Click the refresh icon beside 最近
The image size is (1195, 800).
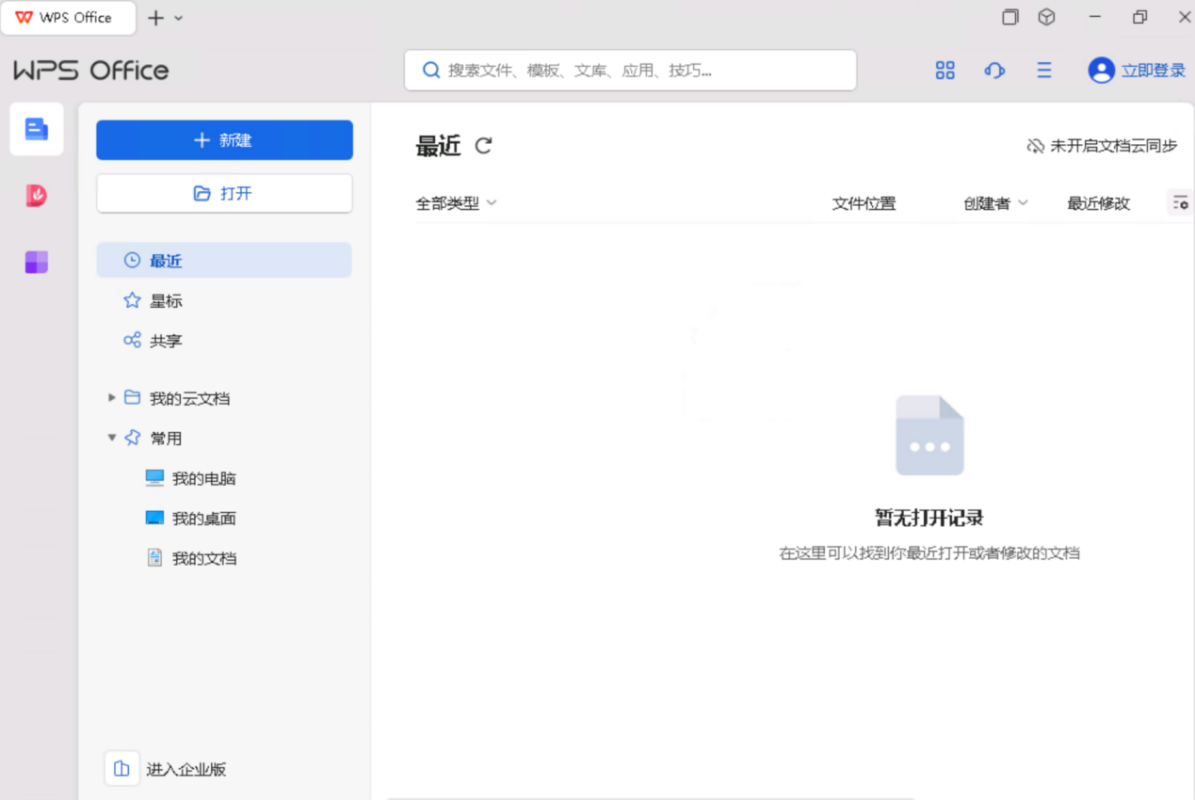[x=483, y=146]
